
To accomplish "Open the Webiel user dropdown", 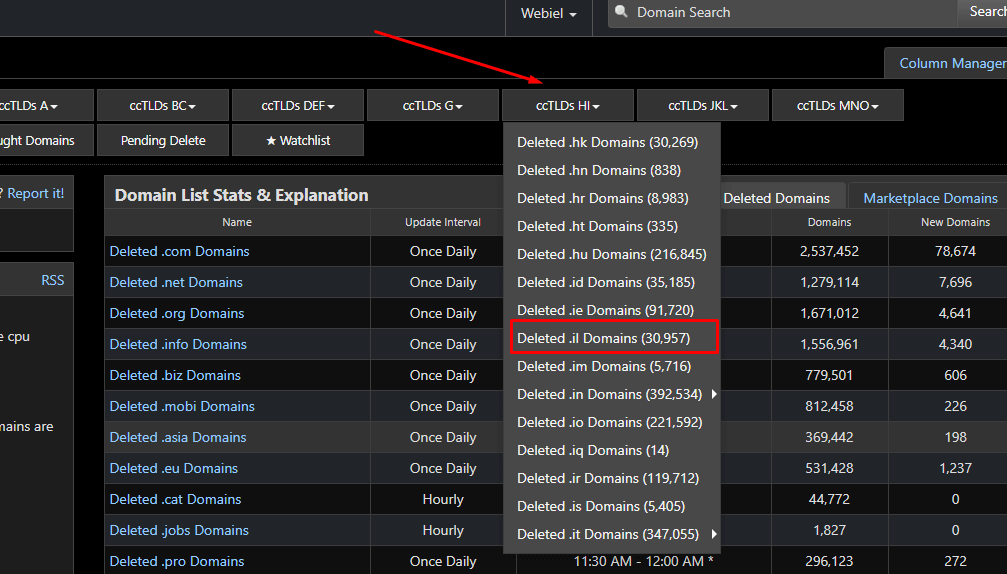I will coord(548,13).
